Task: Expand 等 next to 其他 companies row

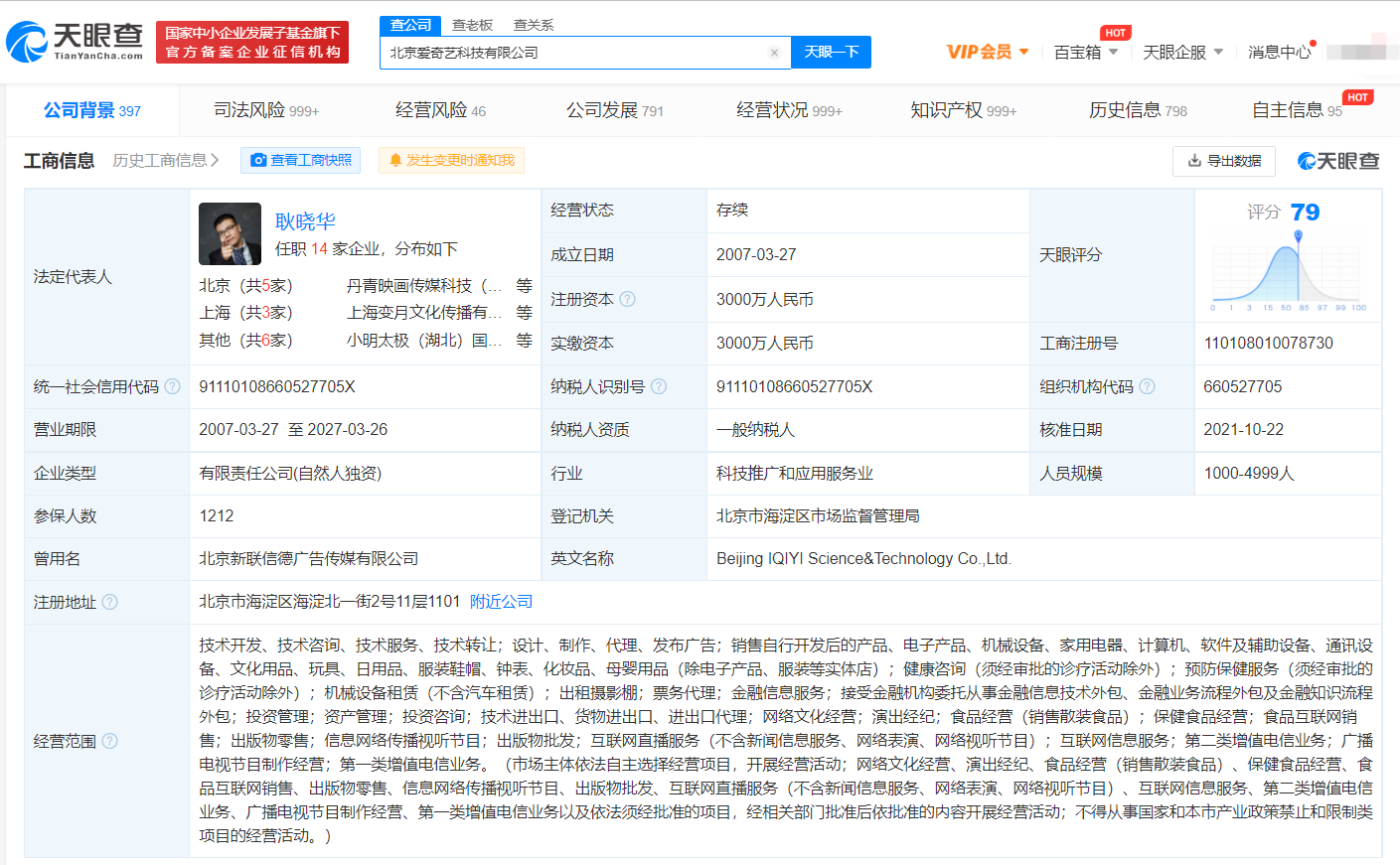Action: click(x=525, y=341)
